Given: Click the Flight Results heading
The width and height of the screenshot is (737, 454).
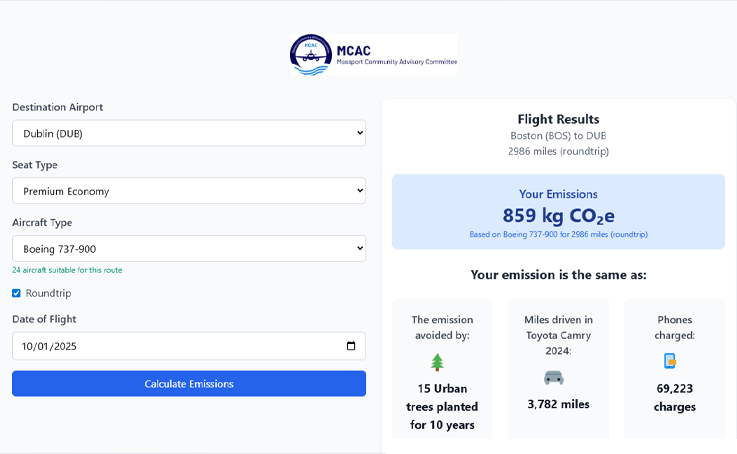Looking at the screenshot, I should tap(558, 120).
